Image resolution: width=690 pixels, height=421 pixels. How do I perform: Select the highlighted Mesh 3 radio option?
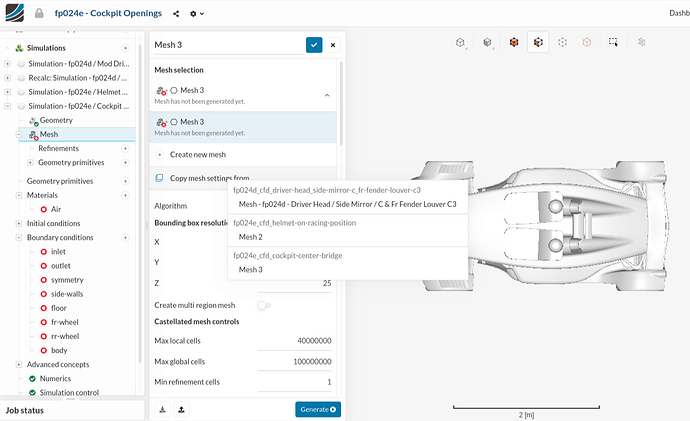[x=174, y=122]
